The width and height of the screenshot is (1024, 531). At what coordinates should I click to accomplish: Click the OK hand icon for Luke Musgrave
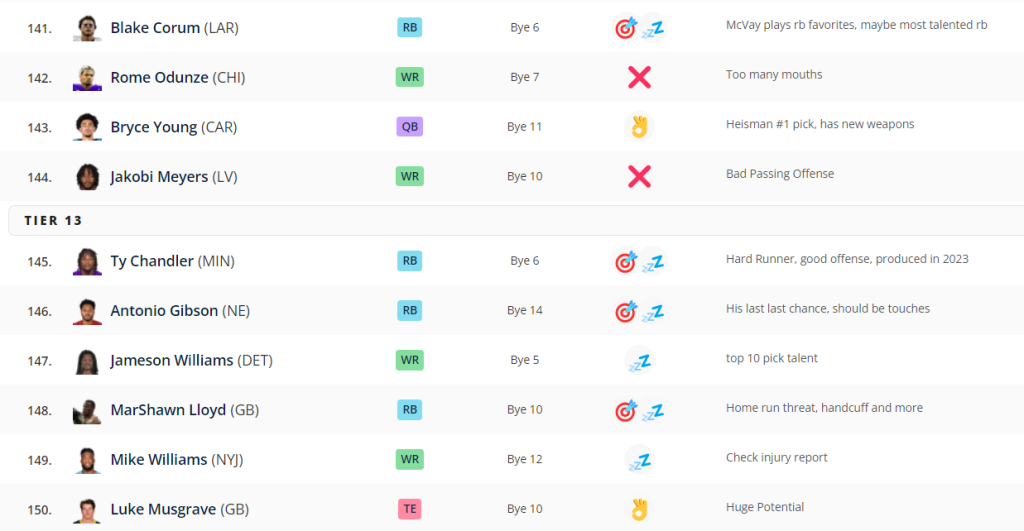point(639,509)
